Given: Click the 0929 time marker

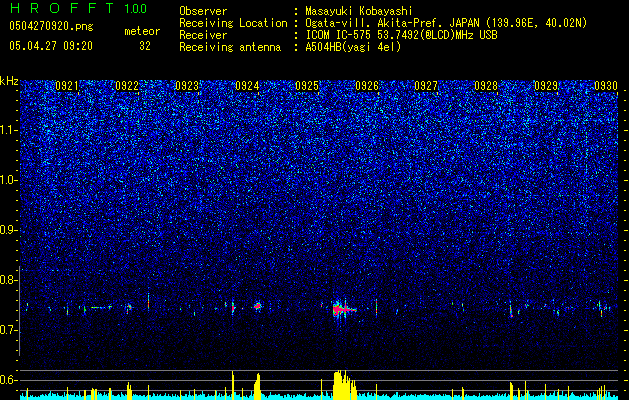Looking at the screenshot, I should pos(546,86).
